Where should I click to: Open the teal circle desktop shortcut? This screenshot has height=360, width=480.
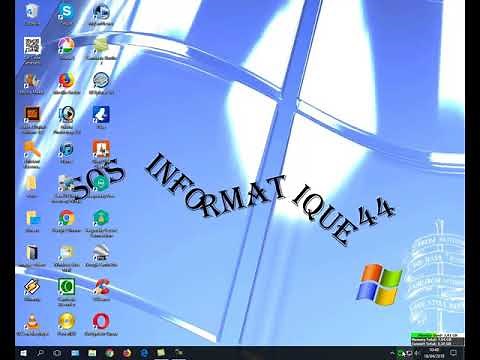tap(101, 183)
